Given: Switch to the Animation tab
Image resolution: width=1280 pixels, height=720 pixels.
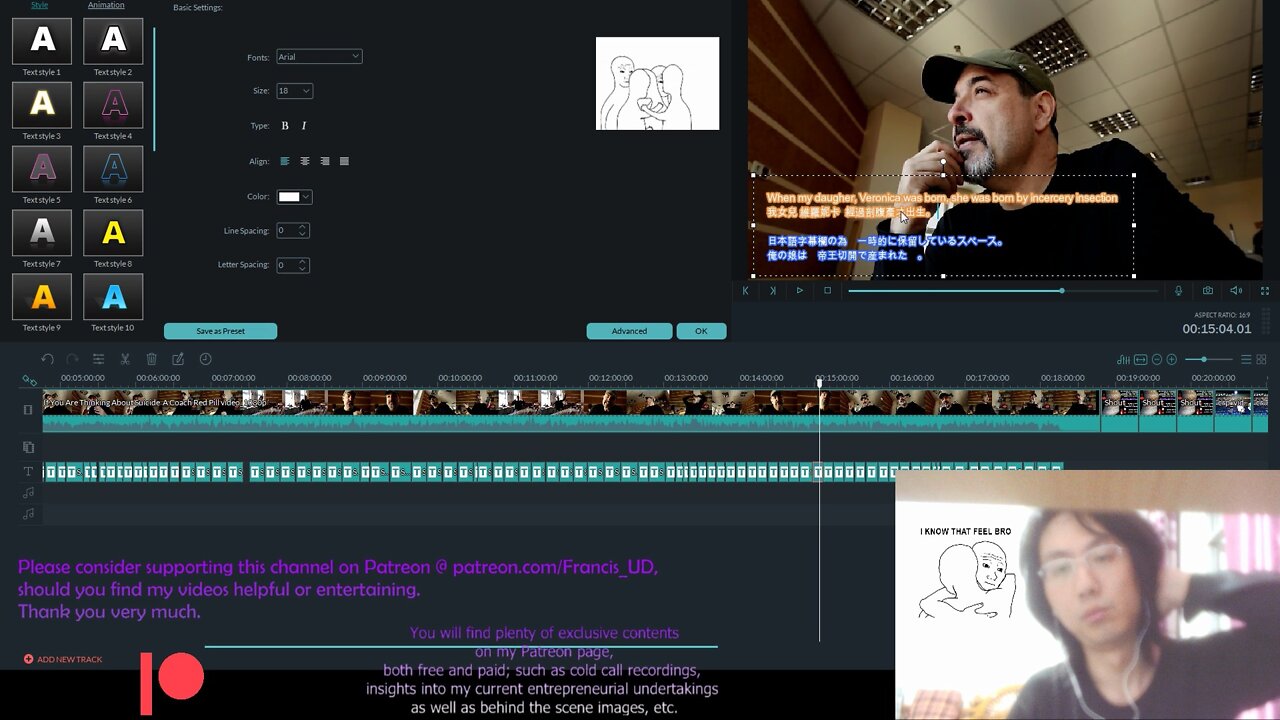Looking at the screenshot, I should [x=106, y=5].
